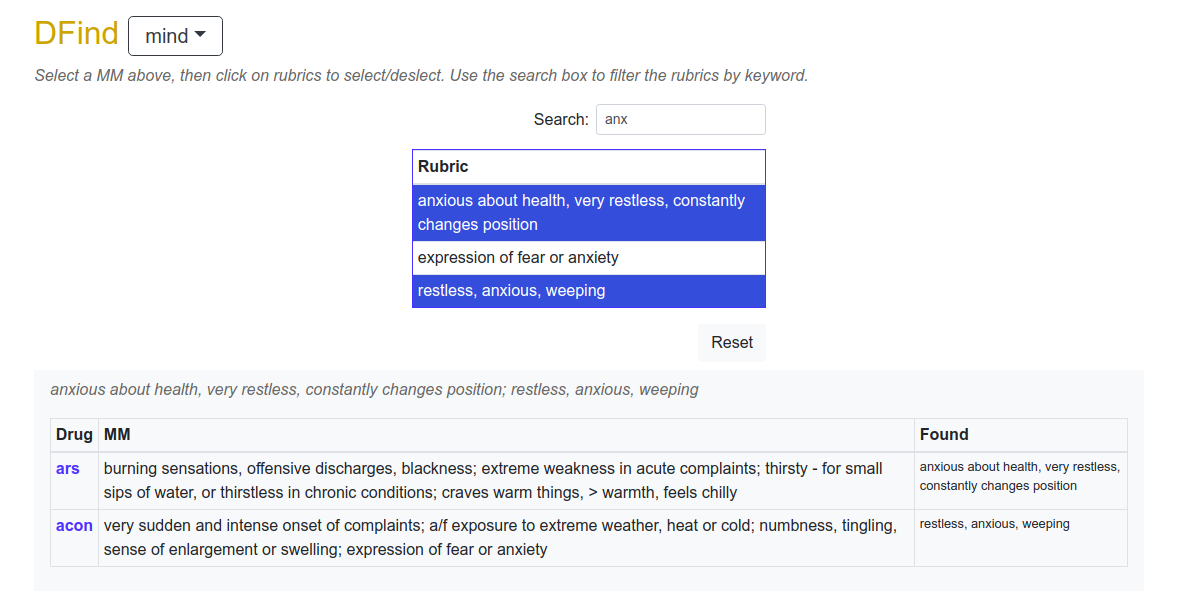Viewport: 1196px width, 600px height.
Task: Click the ars materia medica description text
Action: [493, 480]
